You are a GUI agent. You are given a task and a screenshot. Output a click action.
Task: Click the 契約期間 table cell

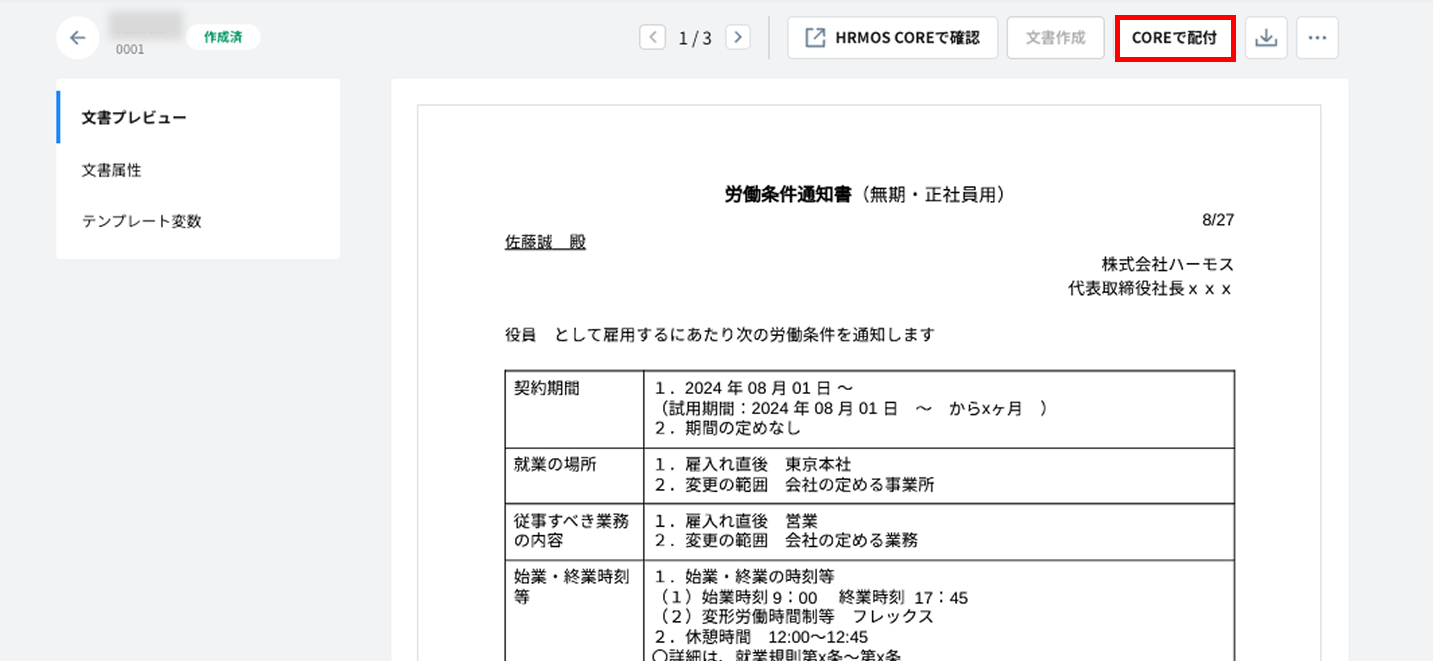[575, 409]
